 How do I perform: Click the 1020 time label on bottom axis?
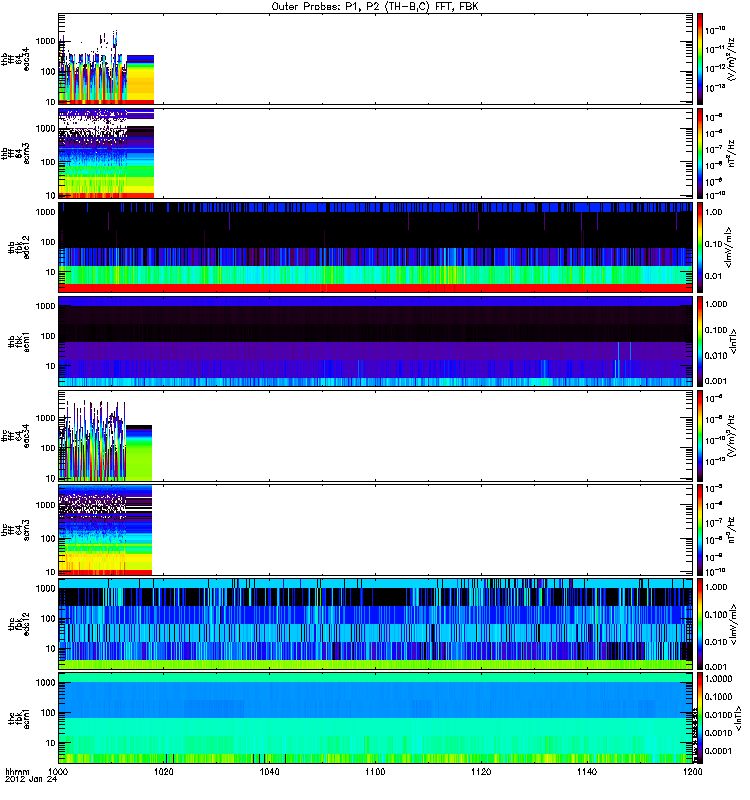tap(163, 772)
